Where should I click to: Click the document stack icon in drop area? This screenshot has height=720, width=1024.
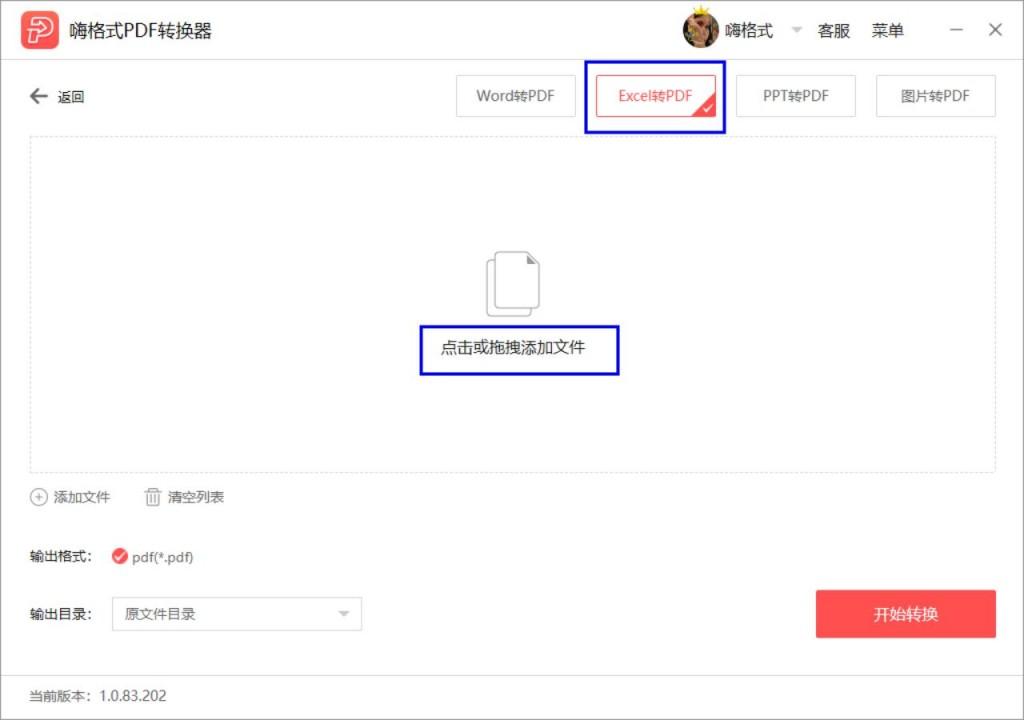tap(513, 283)
